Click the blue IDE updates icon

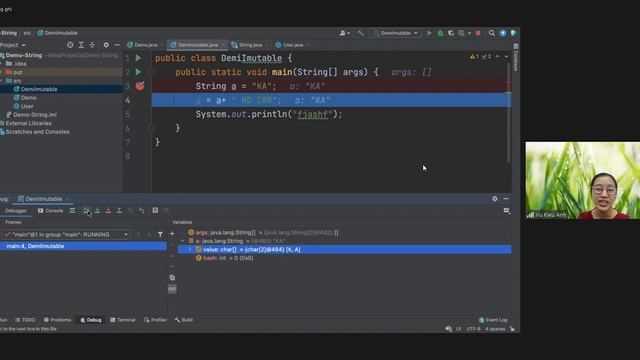pos(503,33)
